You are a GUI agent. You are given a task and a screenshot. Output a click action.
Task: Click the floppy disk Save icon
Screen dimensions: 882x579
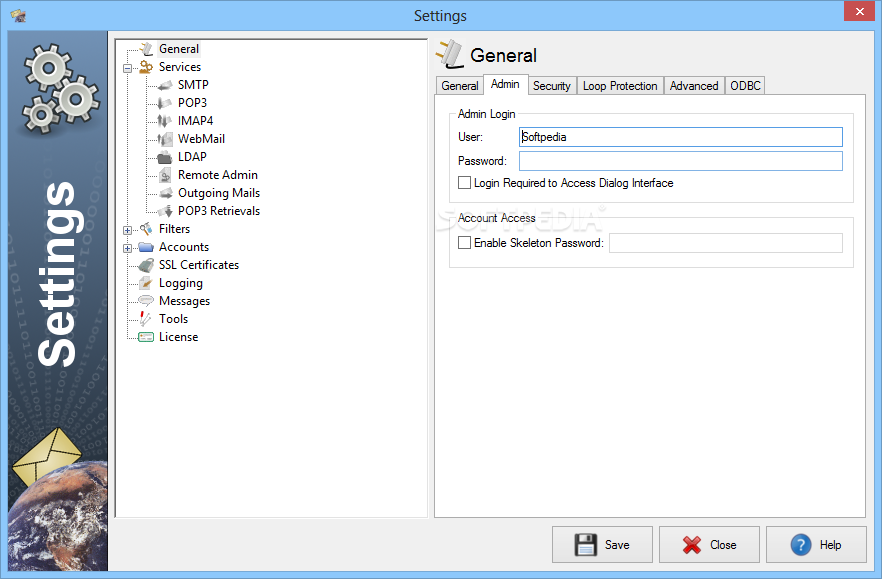point(586,545)
